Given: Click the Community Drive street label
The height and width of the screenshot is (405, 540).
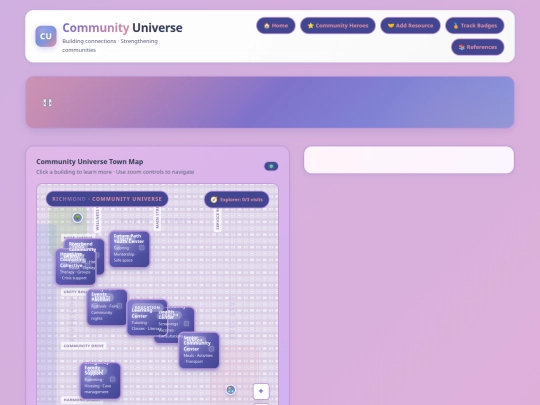Looking at the screenshot, I should [x=84, y=346].
